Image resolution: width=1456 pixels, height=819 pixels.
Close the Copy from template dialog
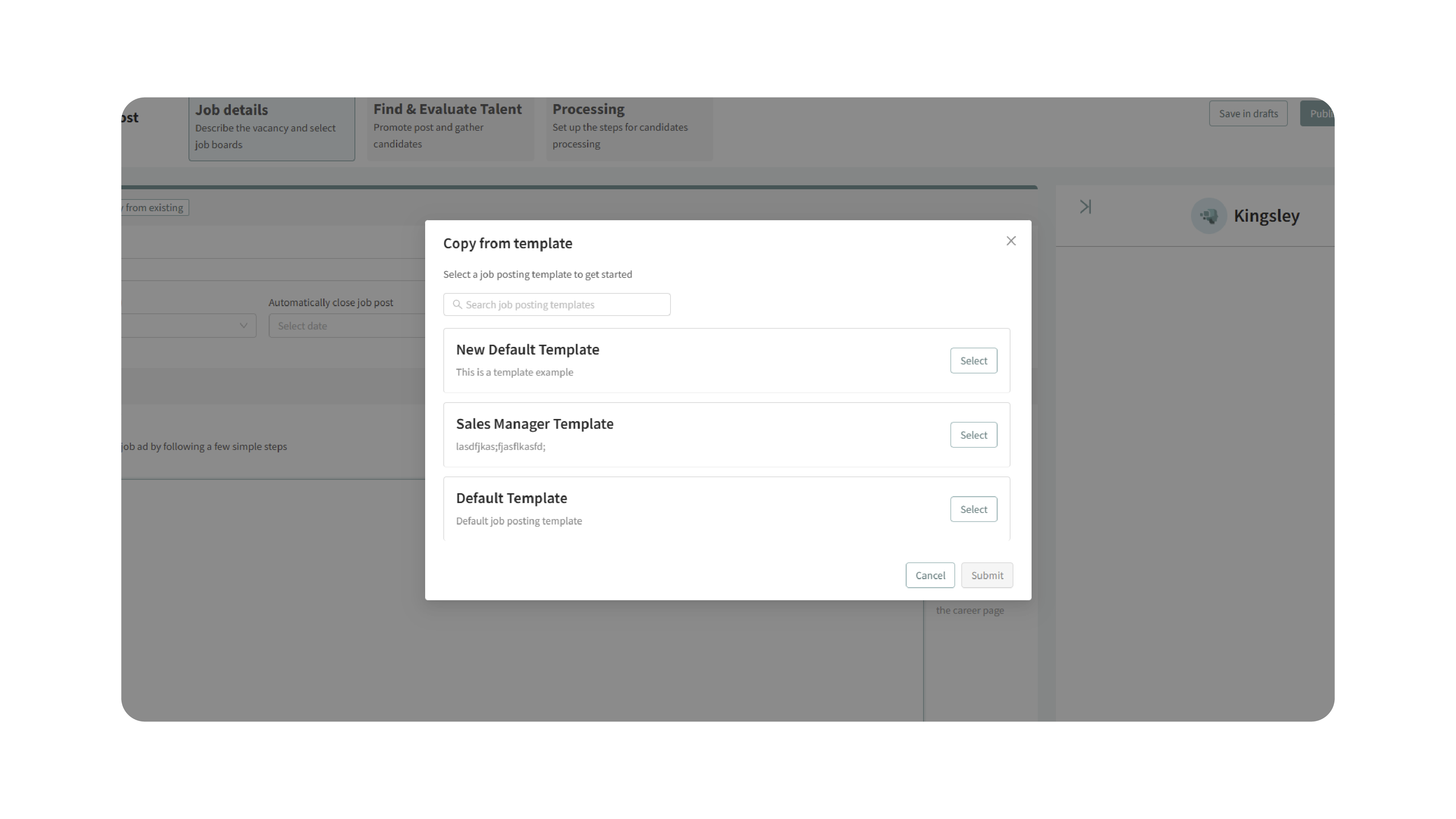[1010, 241]
